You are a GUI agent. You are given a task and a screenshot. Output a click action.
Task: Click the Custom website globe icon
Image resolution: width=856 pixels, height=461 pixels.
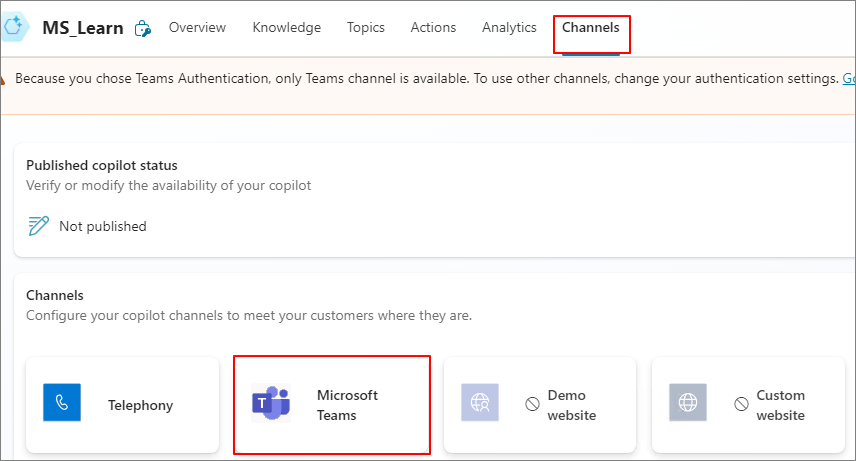(688, 403)
